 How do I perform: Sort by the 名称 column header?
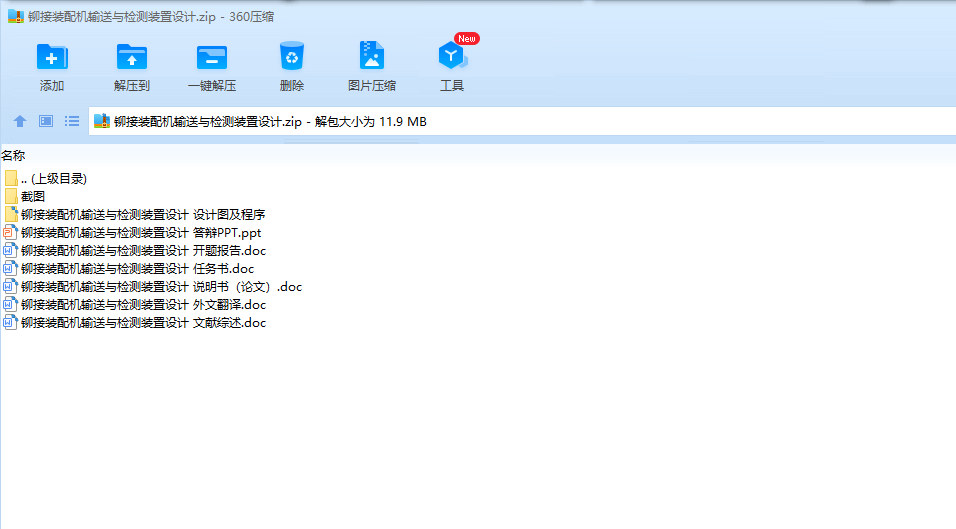[13, 156]
